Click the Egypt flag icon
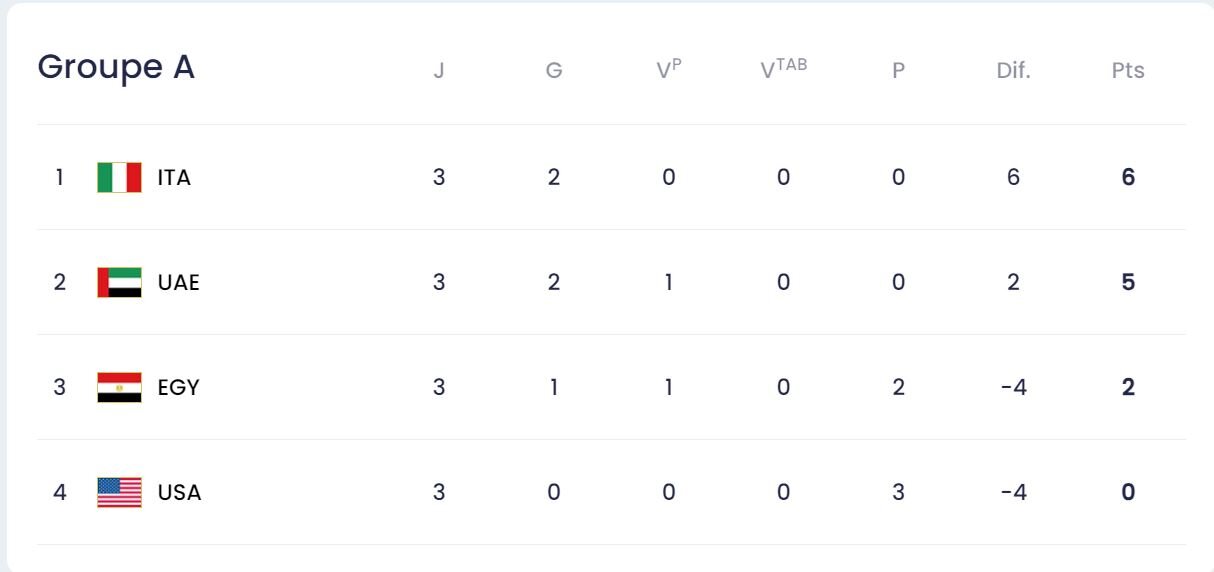The width and height of the screenshot is (1214, 572). click(119, 388)
